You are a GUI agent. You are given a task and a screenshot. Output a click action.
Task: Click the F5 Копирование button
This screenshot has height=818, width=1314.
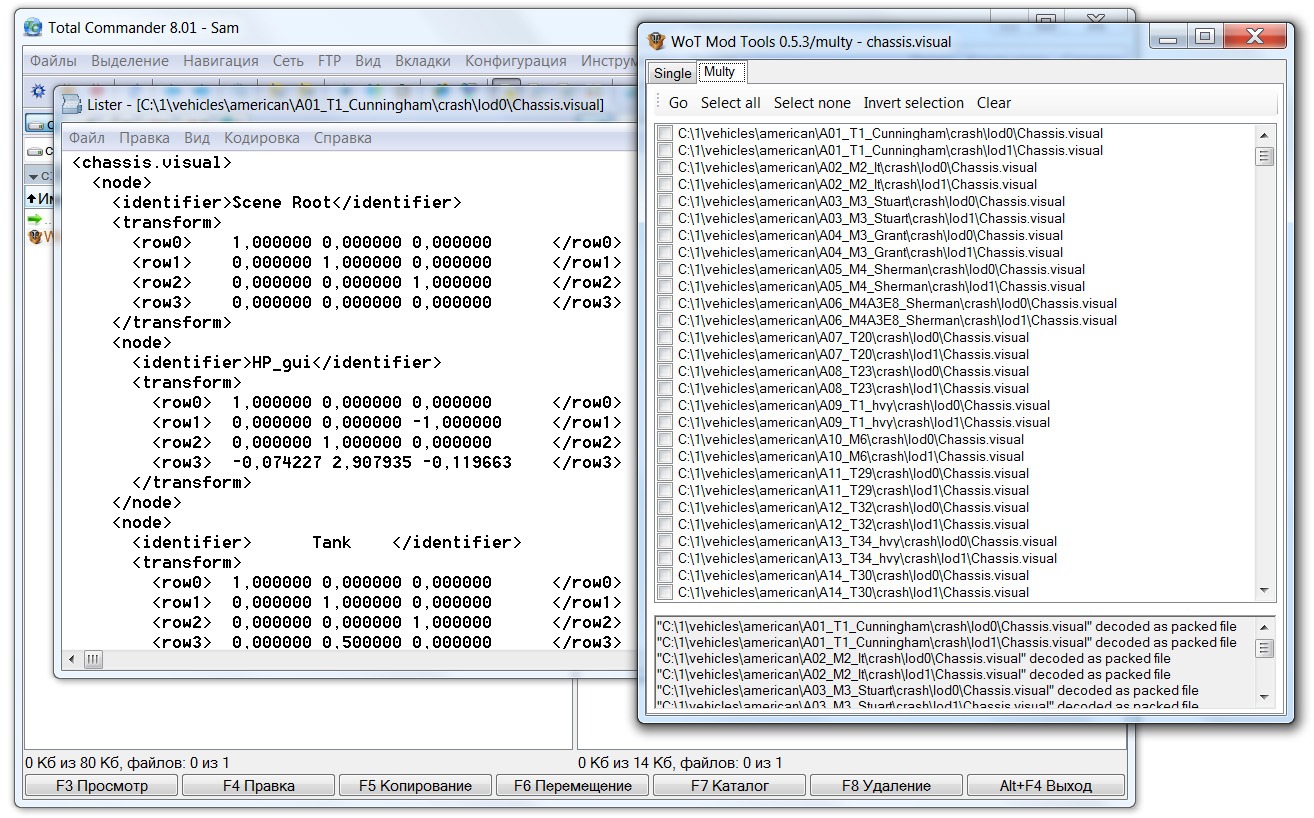coord(415,786)
